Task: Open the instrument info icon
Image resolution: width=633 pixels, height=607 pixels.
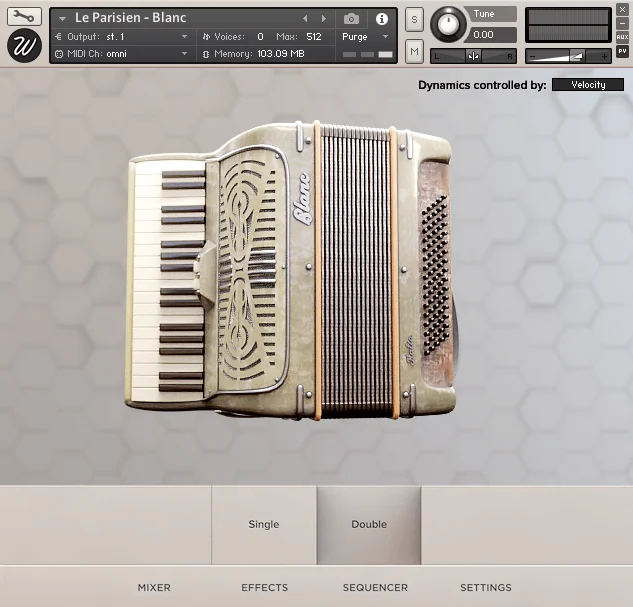Action: tap(381, 19)
